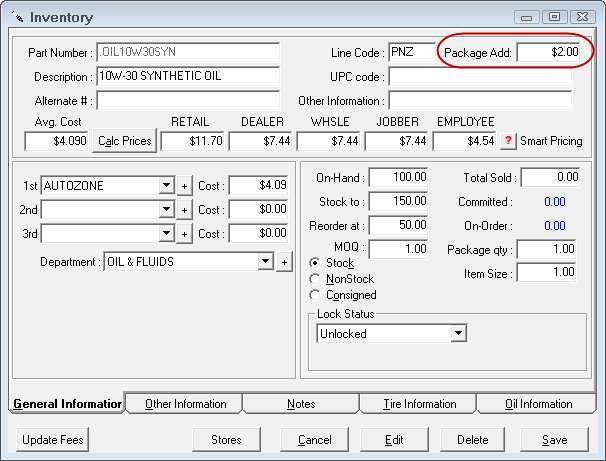The width and height of the screenshot is (606, 461).
Task: Open the 1st vendor AUTOZONE dropdown
Action: pyautogui.click(x=166, y=186)
